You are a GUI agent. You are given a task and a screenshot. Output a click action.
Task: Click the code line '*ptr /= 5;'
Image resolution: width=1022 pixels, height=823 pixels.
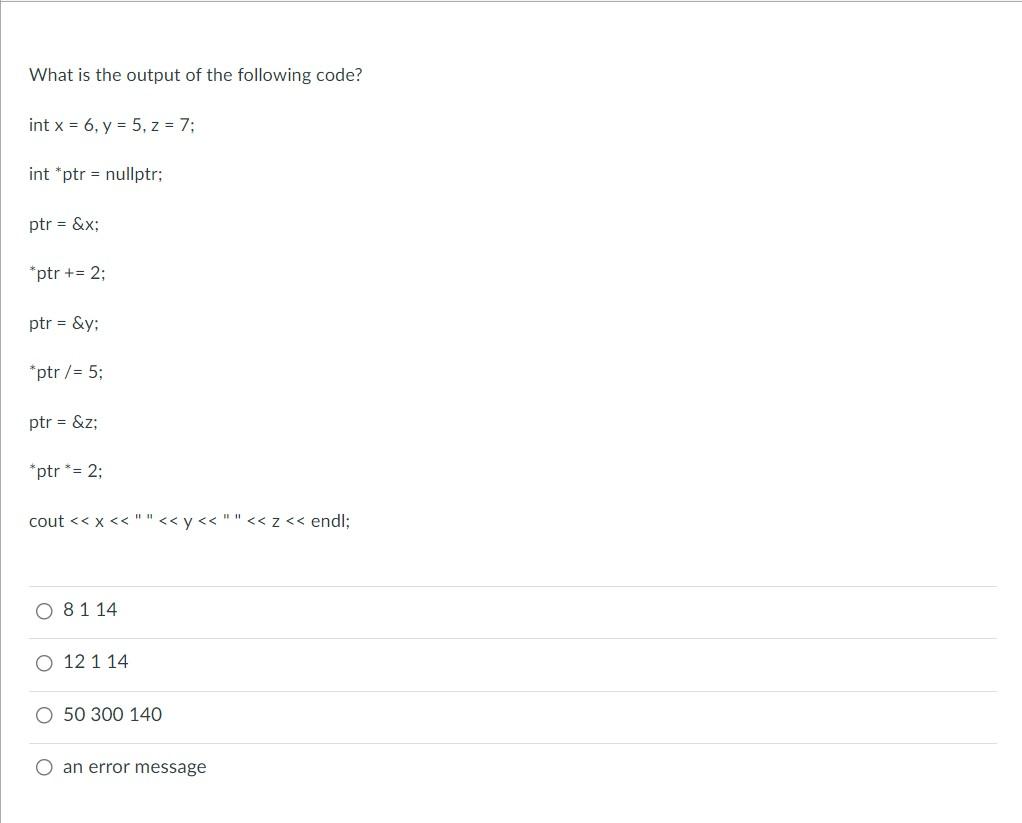click(65, 371)
